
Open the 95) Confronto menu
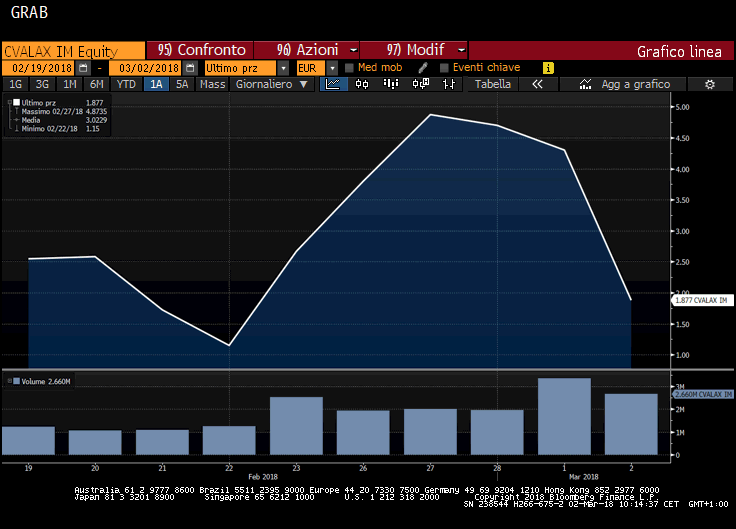click(x=200, y=50)
